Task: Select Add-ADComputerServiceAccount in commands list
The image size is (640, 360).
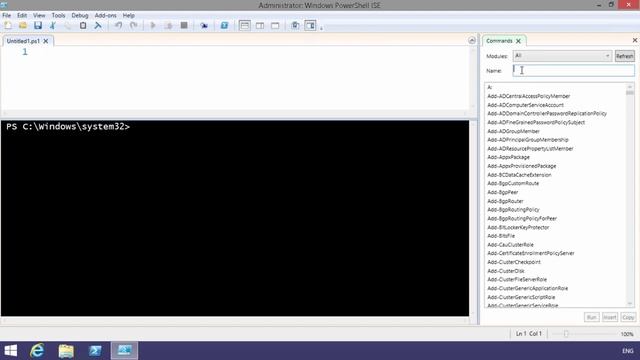Action: click(x=525, y=105)
